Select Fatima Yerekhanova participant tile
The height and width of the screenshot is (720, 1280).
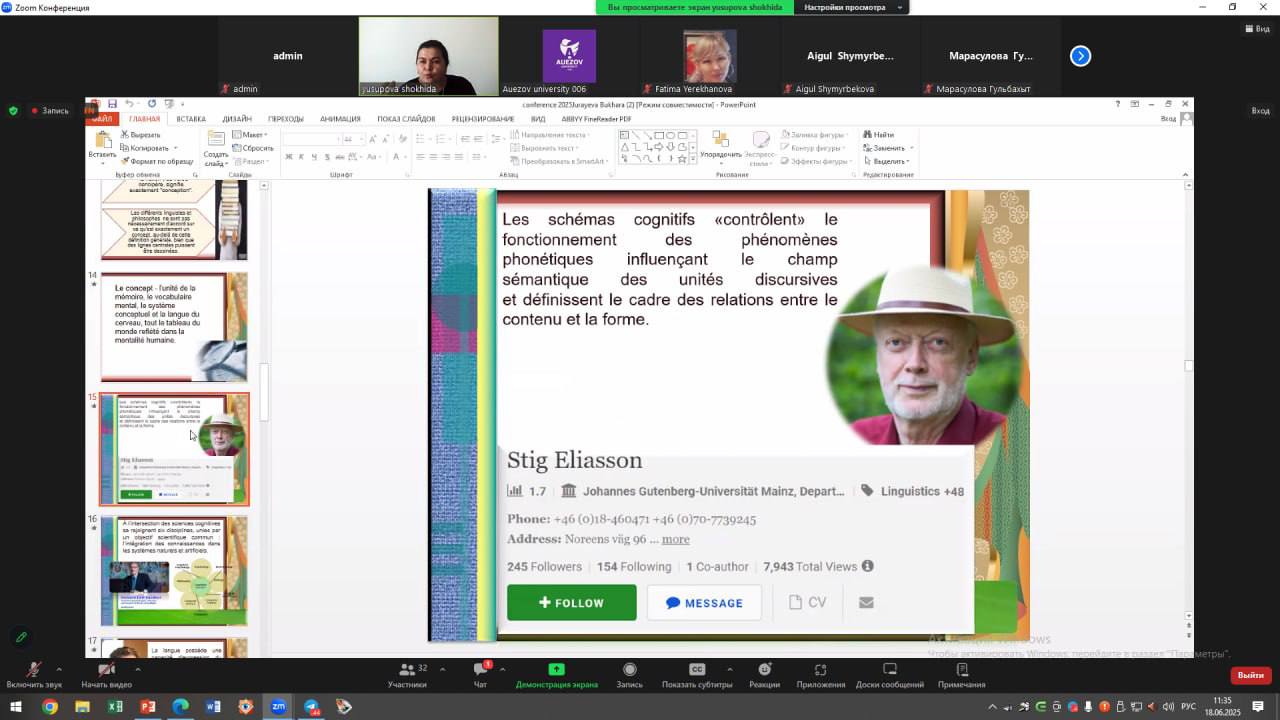click(x=710, y=56)
